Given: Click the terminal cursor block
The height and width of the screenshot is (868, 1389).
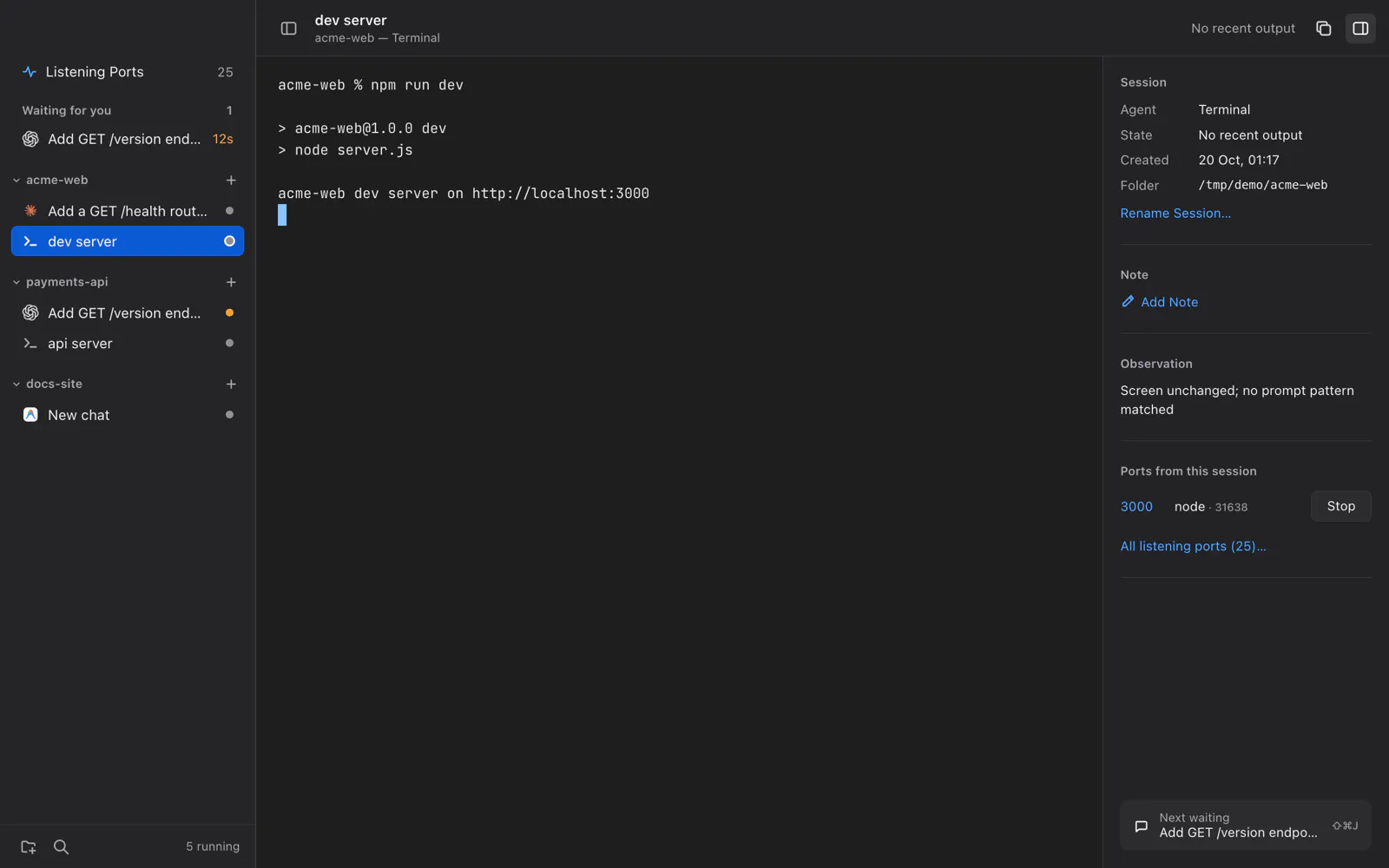Looking at the screenshot, I should click(x=282, y=215).
